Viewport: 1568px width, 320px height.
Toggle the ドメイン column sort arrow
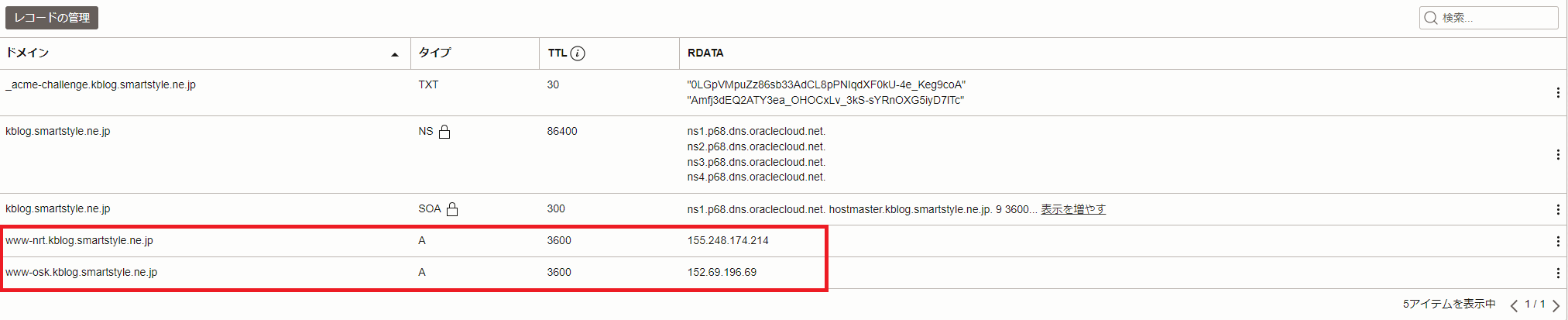395,54
